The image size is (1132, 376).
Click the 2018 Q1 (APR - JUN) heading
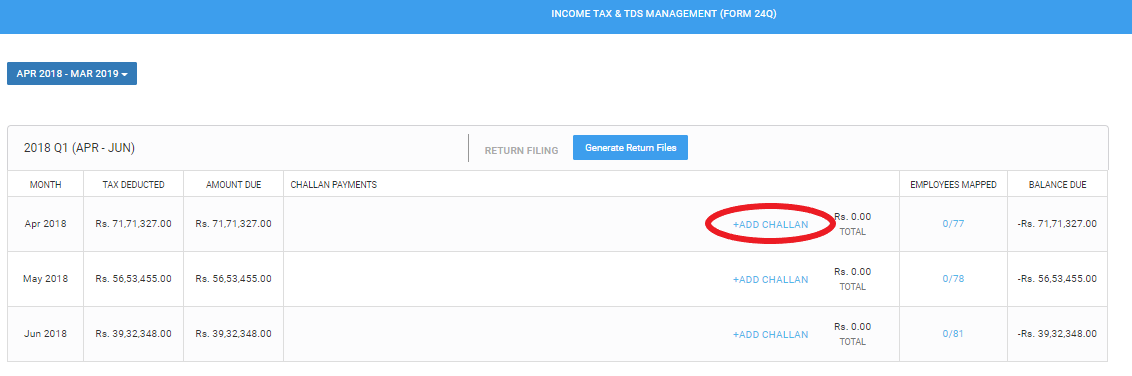79,148
